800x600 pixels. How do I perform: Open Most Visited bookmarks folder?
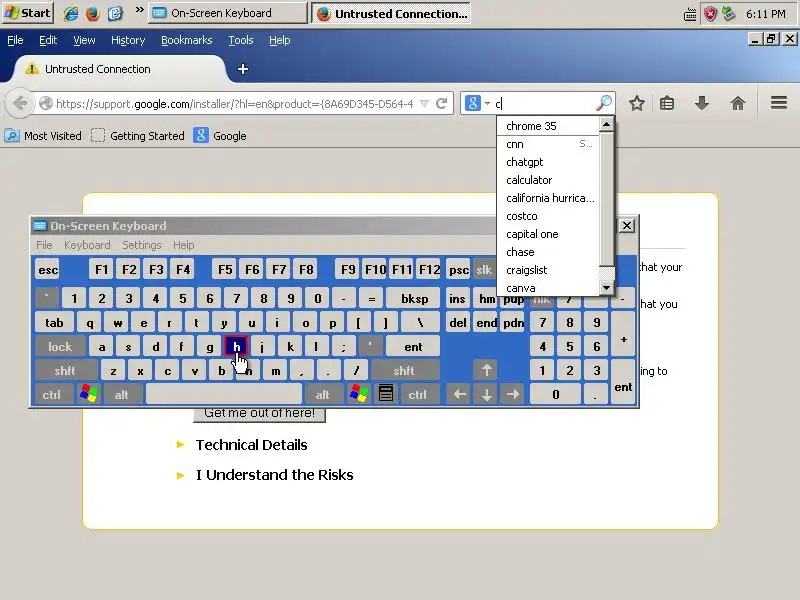[43, 136]
